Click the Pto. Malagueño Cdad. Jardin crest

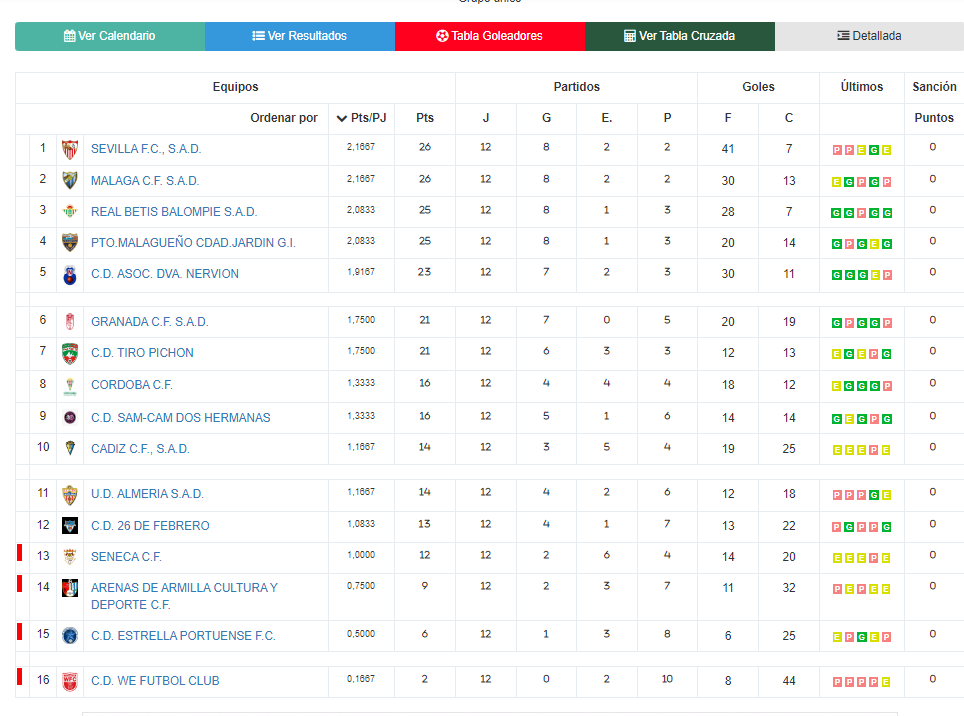pos(70,242)
